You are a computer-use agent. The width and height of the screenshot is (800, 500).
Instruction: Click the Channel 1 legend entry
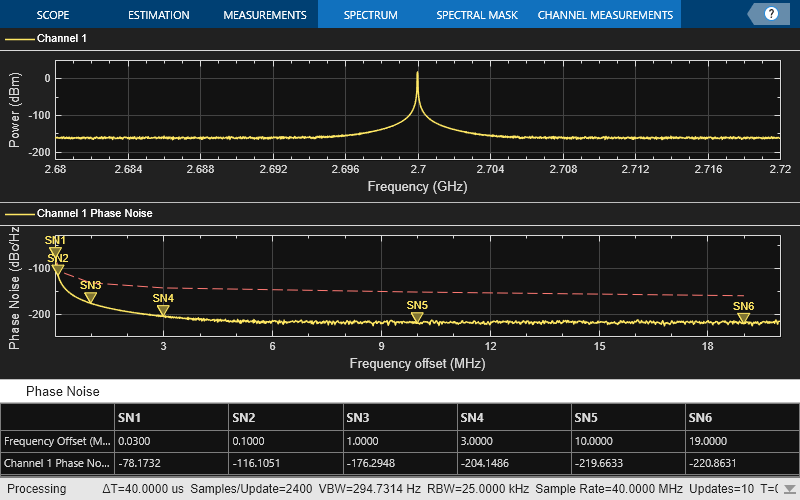point(62,39)
